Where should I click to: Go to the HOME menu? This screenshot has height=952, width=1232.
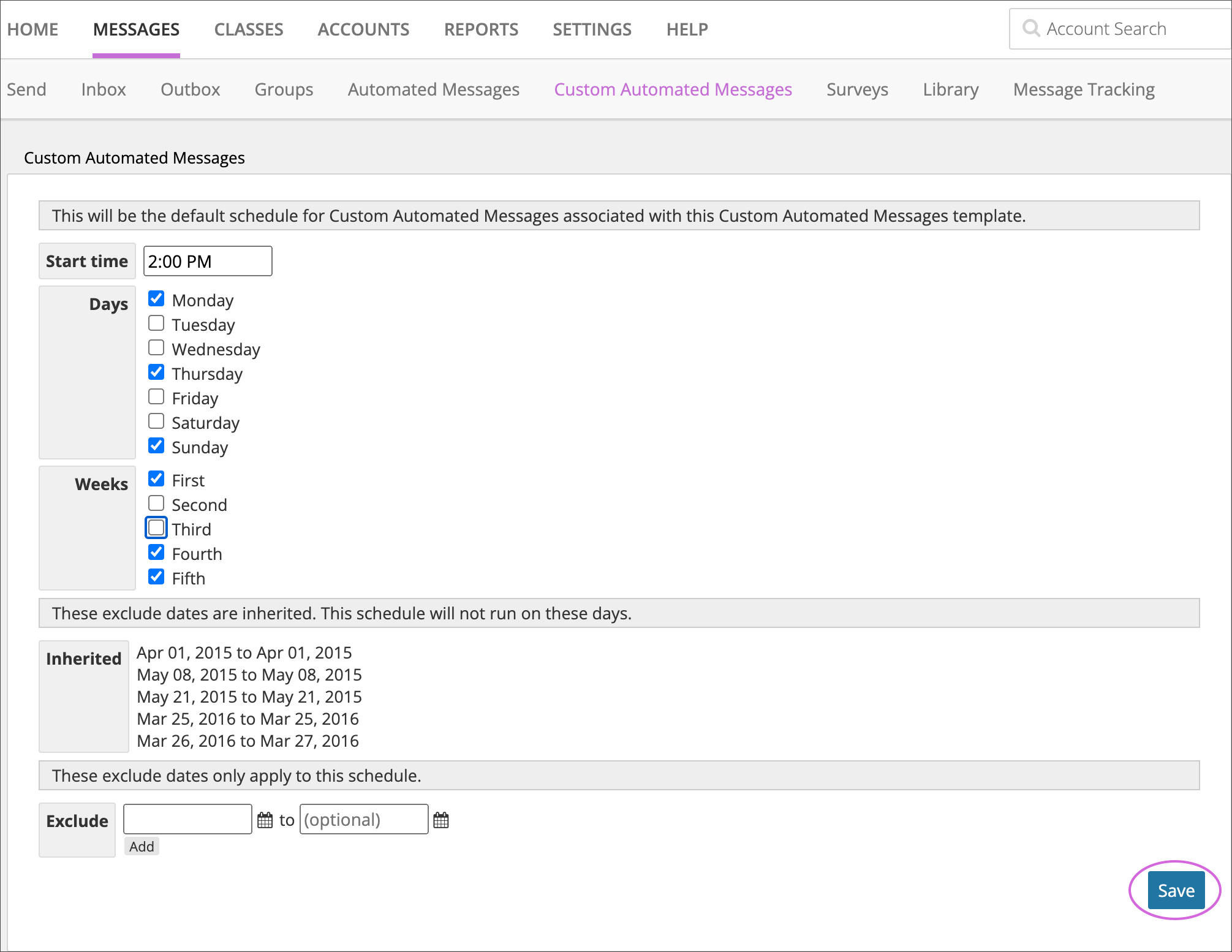[x=32, y=29]
